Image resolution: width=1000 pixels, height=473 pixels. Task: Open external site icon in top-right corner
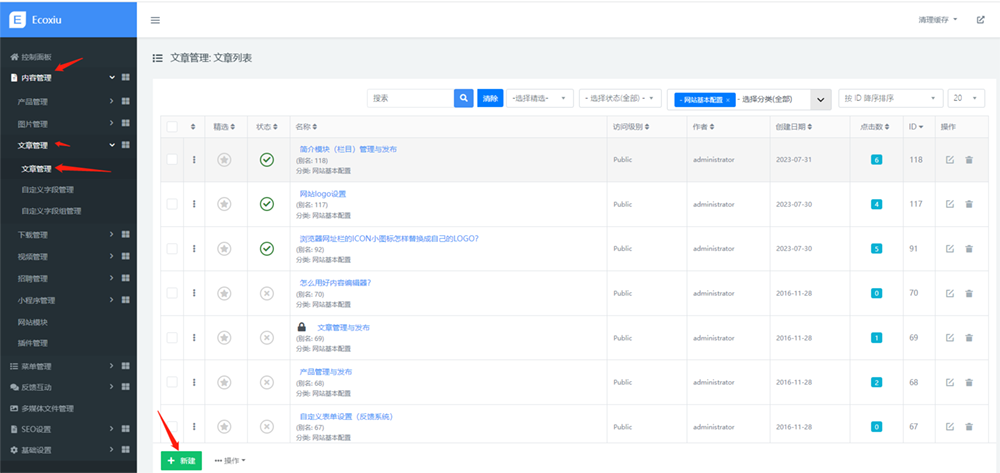980,20
